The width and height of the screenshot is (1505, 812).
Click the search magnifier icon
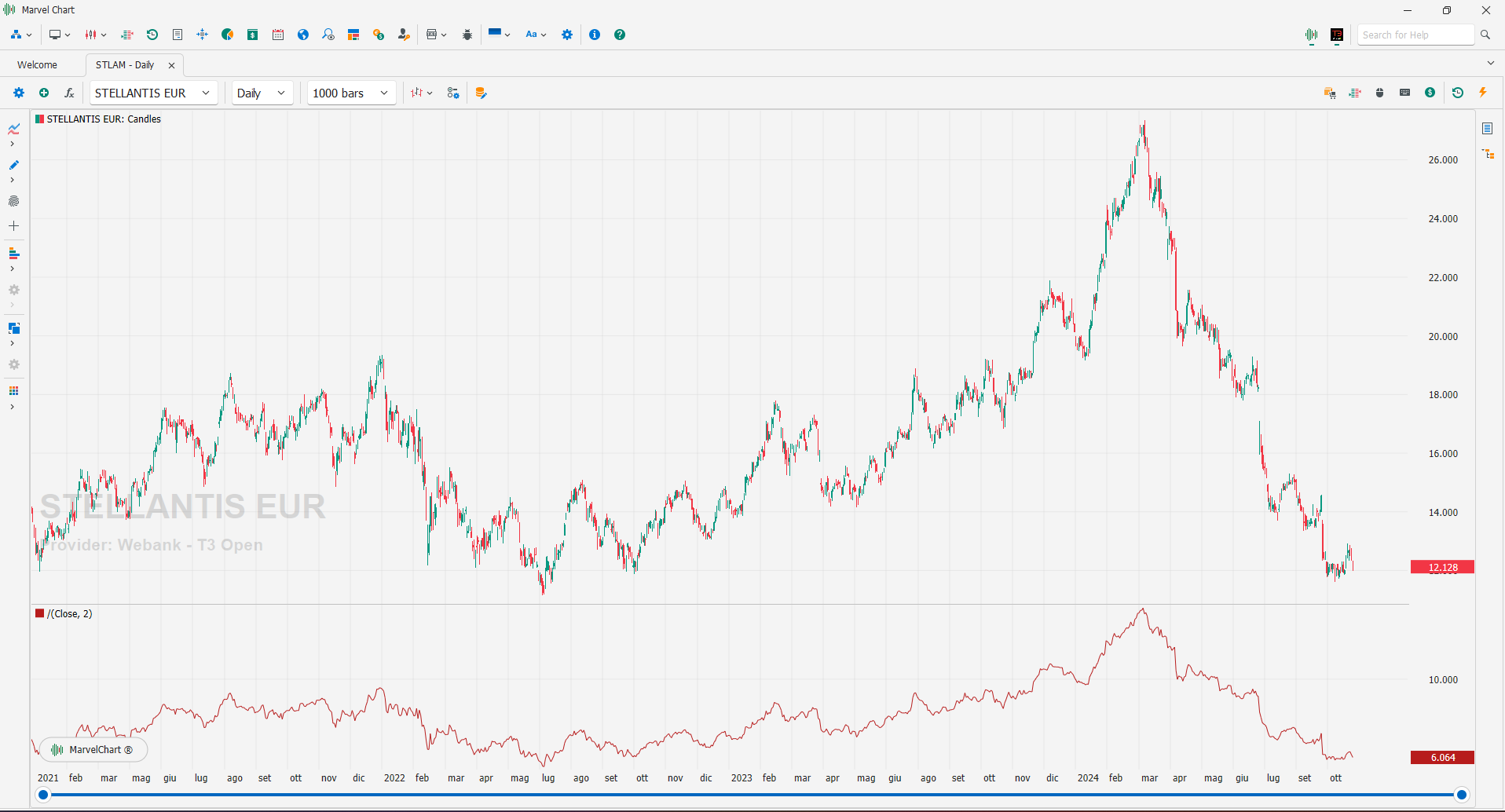coord(1485,35)
